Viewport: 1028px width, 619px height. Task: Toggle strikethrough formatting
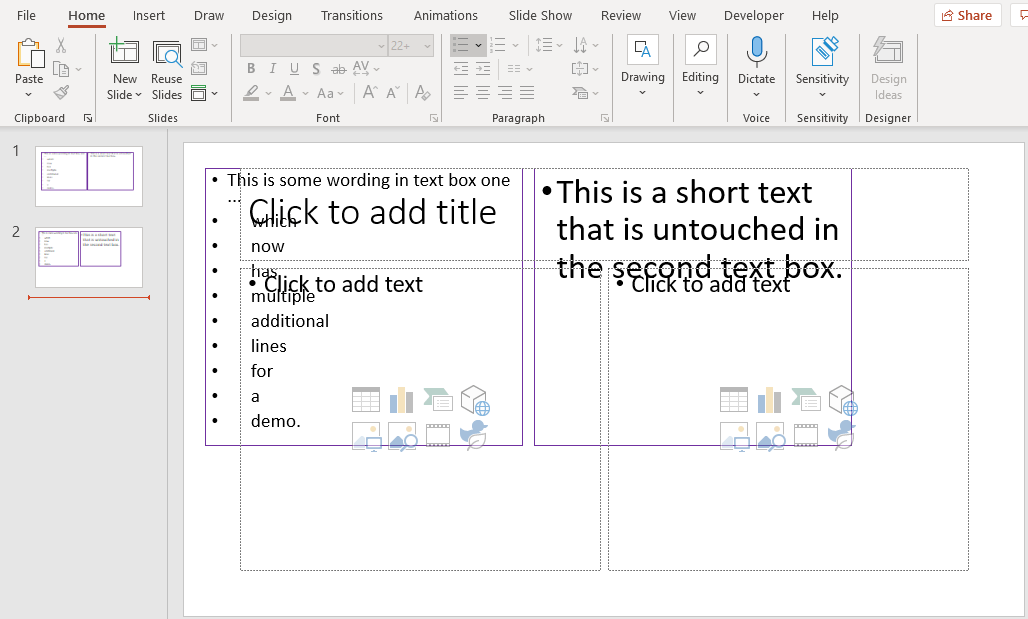tap(338, 68)
